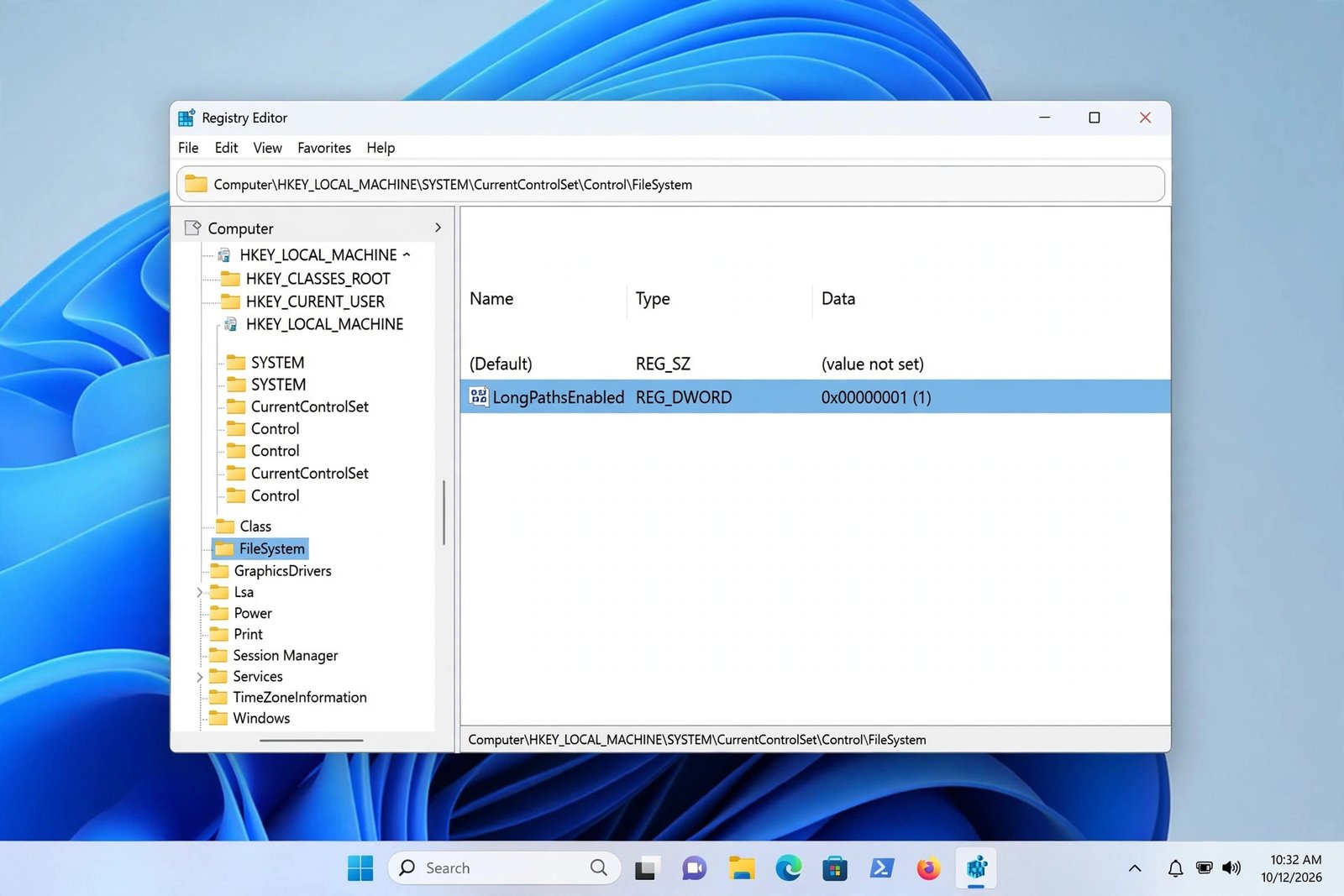The width and height of the screenshot is (1344, 896).
Task: Open the Edit menu
Action: 226,148
